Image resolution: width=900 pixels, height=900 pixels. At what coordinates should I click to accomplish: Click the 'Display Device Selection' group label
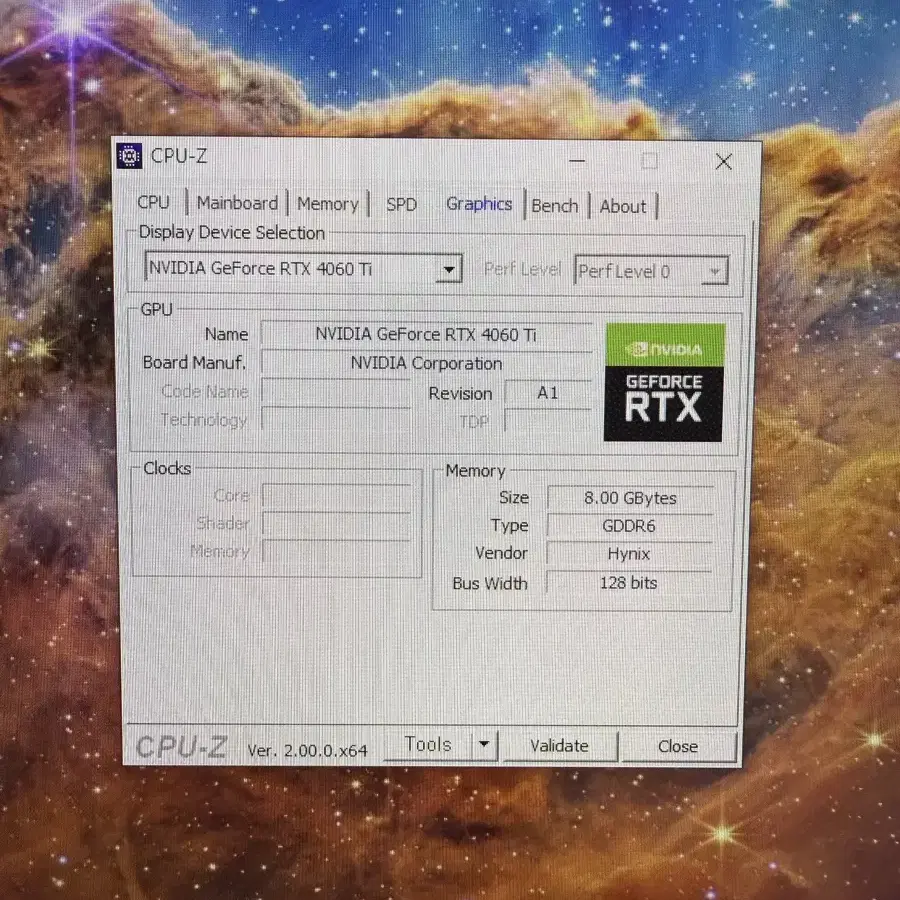pyautogui.click(x=232, y=232)
